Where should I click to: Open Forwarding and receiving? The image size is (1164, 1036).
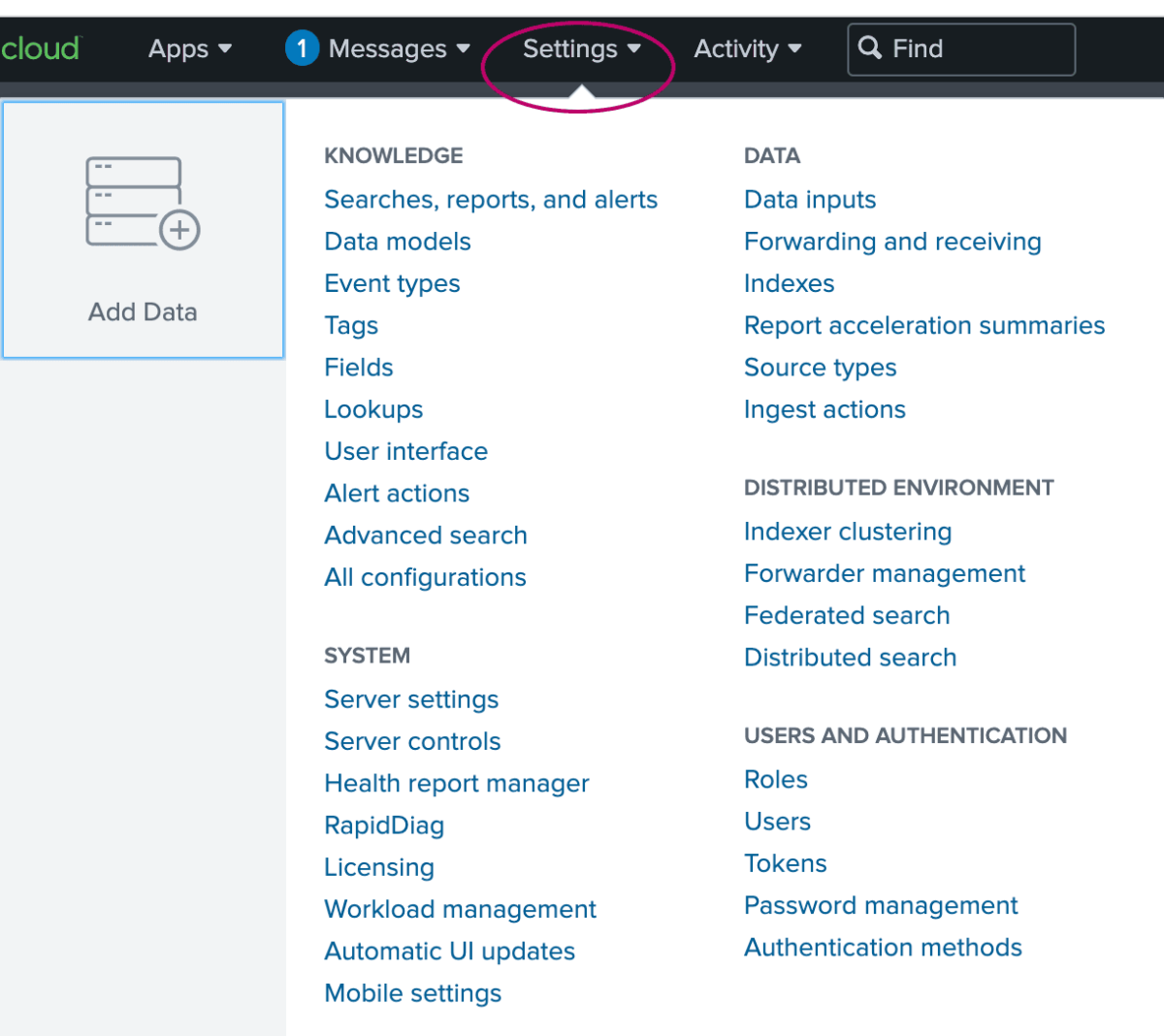(x=892, y=242)
